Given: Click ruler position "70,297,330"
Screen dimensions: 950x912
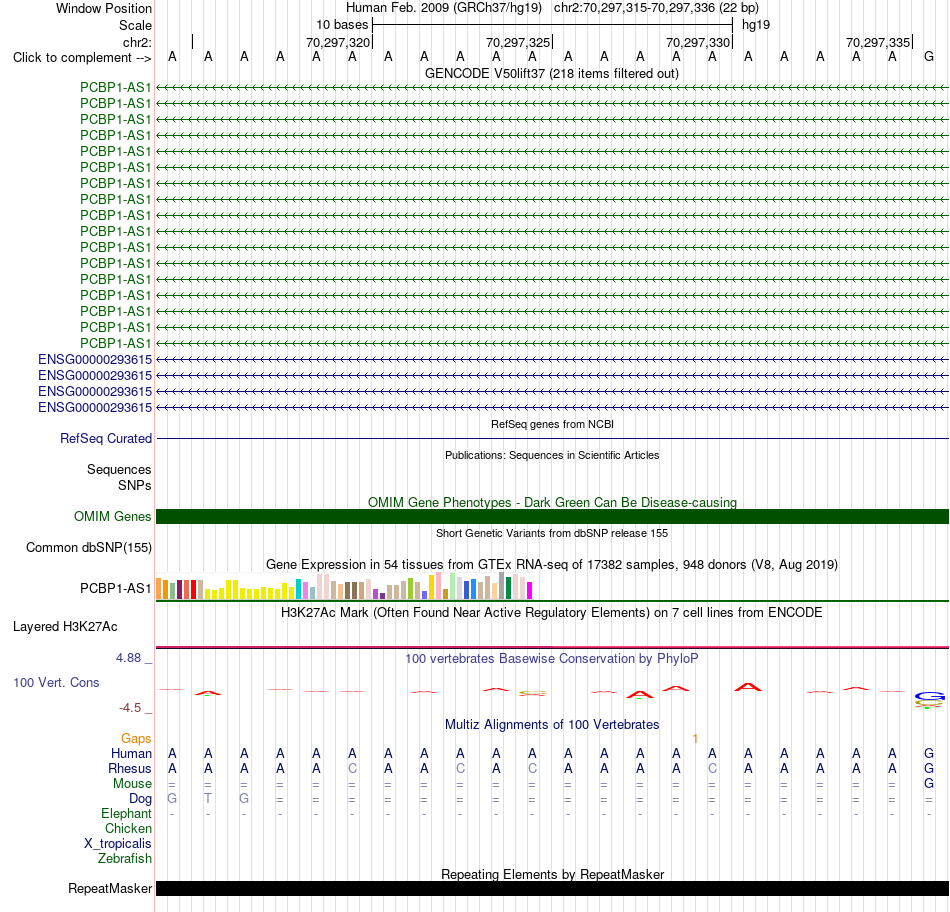Looking at the screenshot, I should (x=698, y=42).
